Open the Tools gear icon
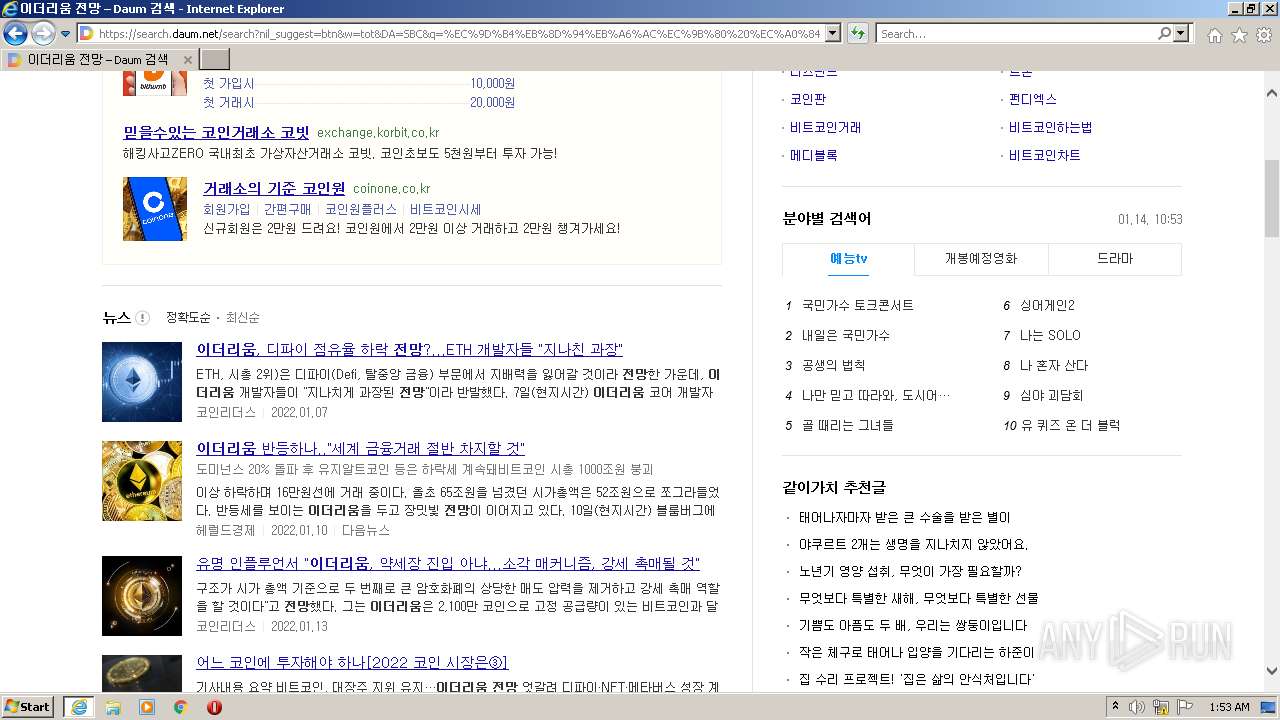The width and height of the screenshot is (1280, 720). click(x=1263, y=35)
